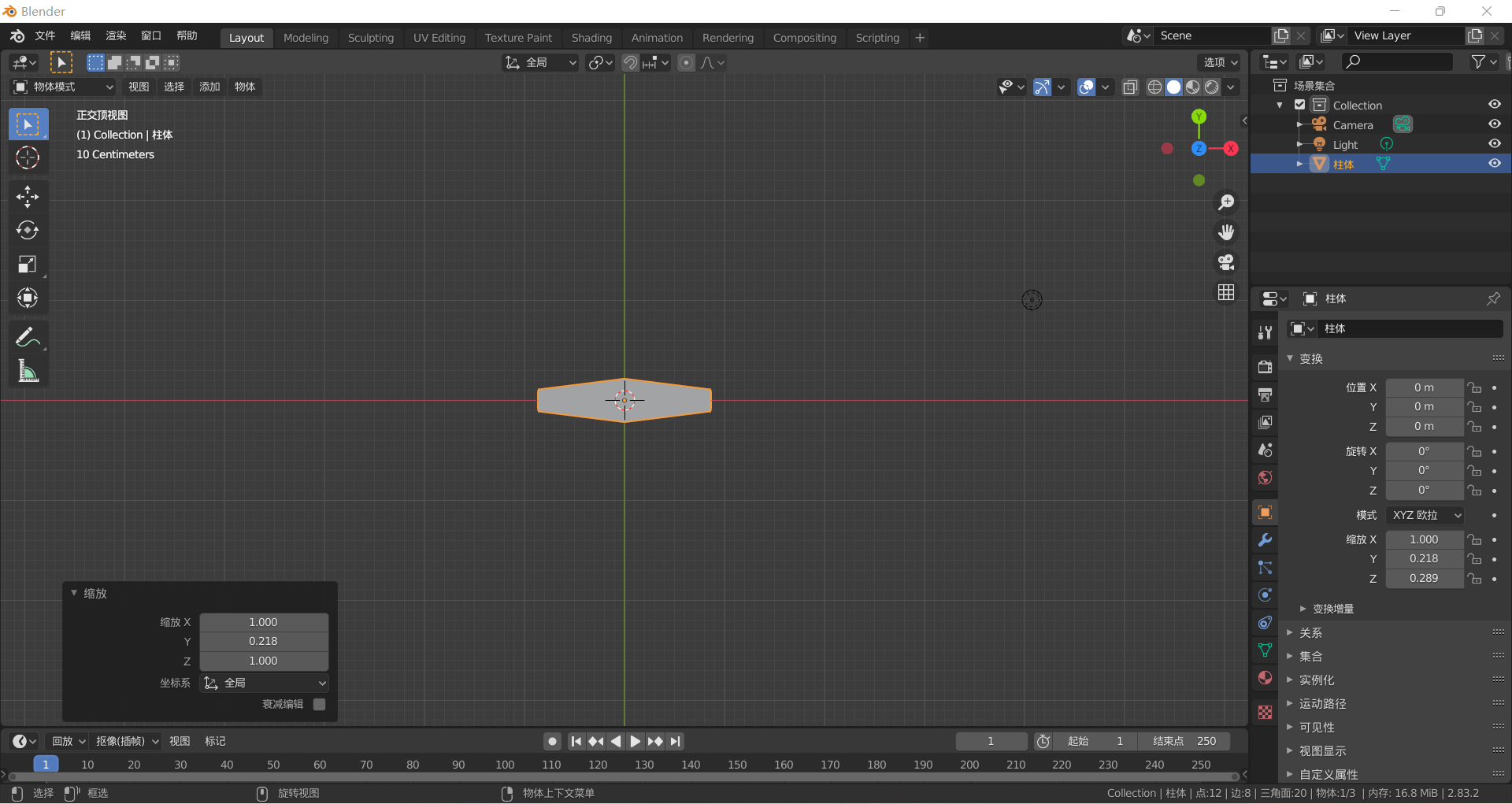Open the Object Data mesh tab
Viewport: 1512px width, 804px height.
pyautogui.click(x=1265, y=650)
